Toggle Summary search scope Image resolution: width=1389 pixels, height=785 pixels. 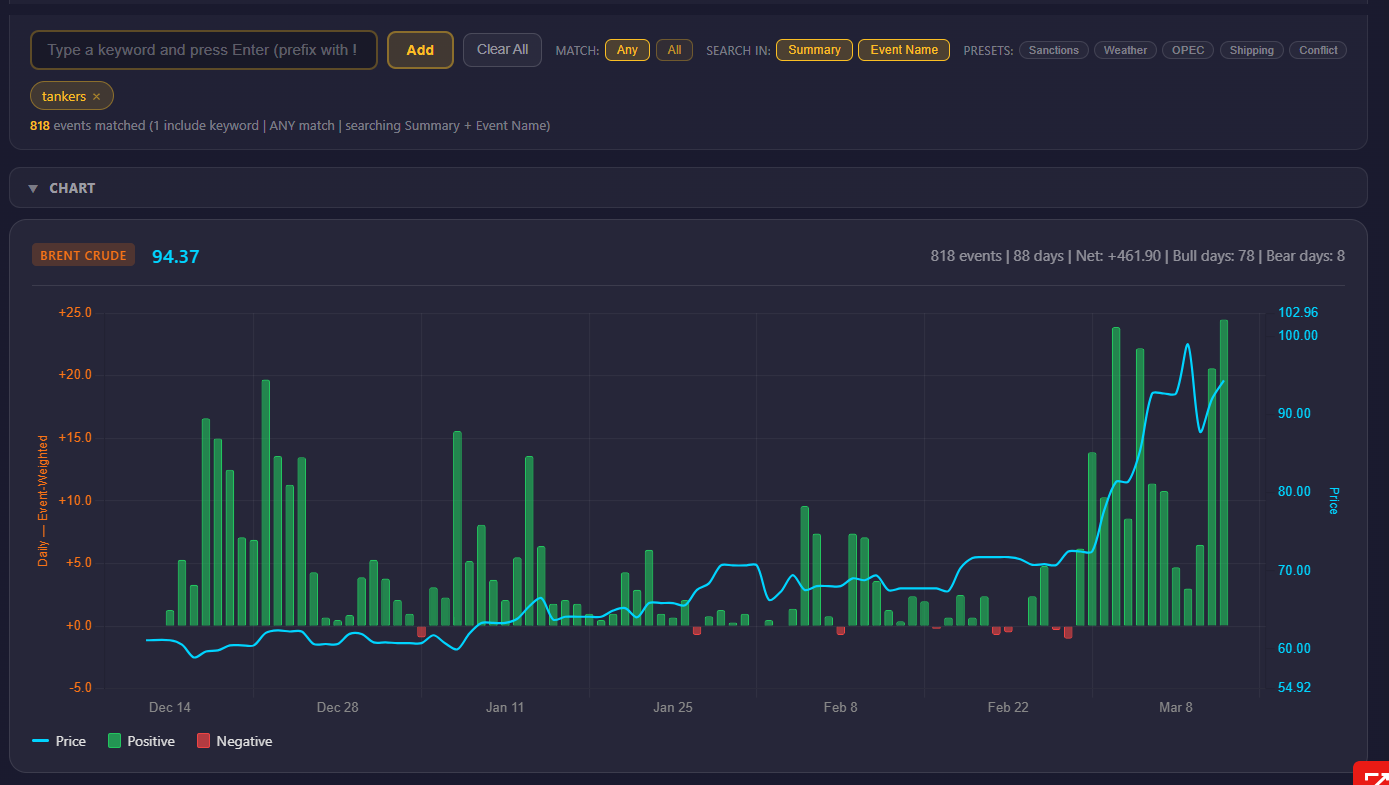tap(814, 50)
